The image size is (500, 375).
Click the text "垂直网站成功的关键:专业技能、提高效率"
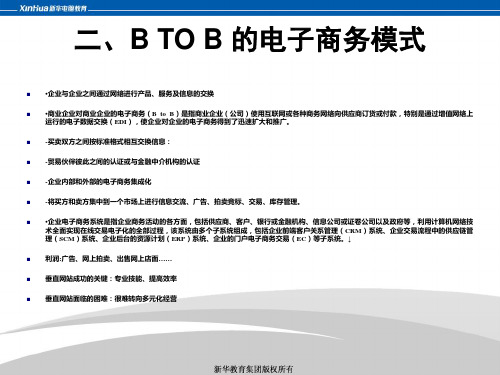[111, 279]
